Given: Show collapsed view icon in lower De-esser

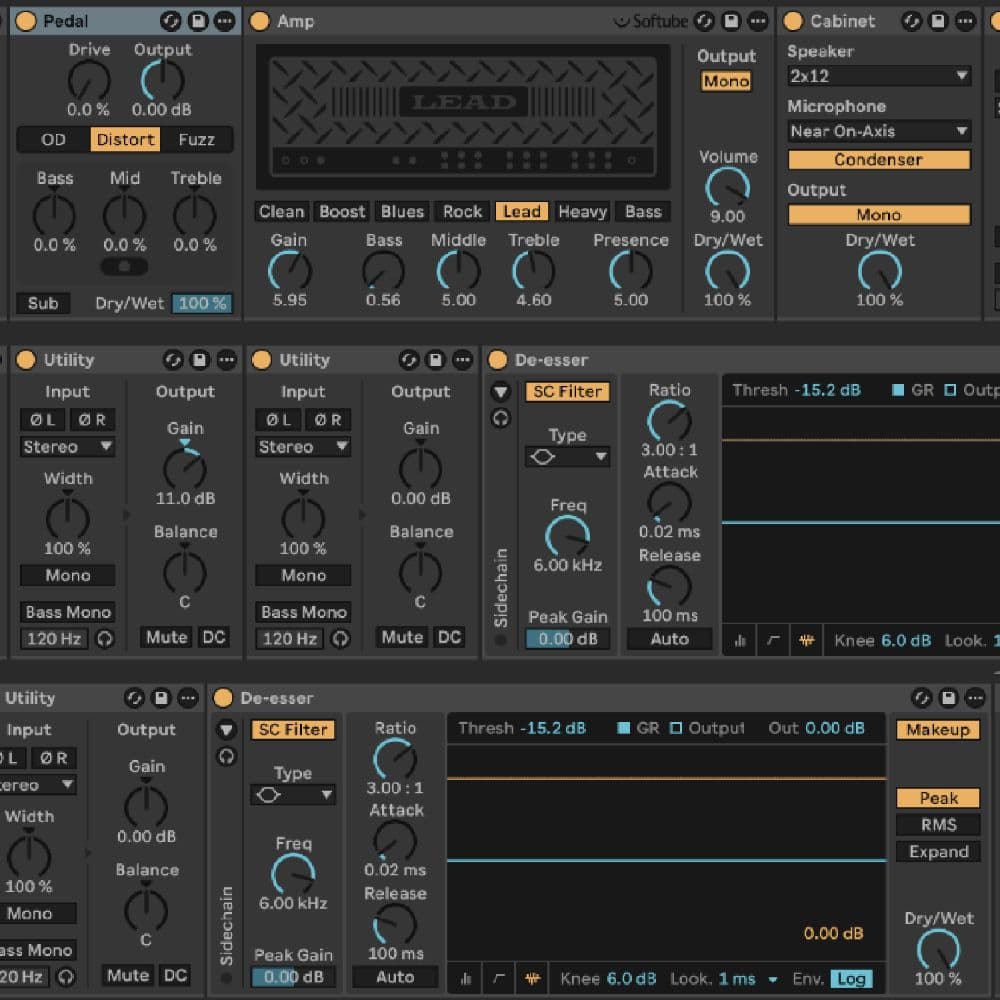Looking at the screenshot, I should 466,978.
